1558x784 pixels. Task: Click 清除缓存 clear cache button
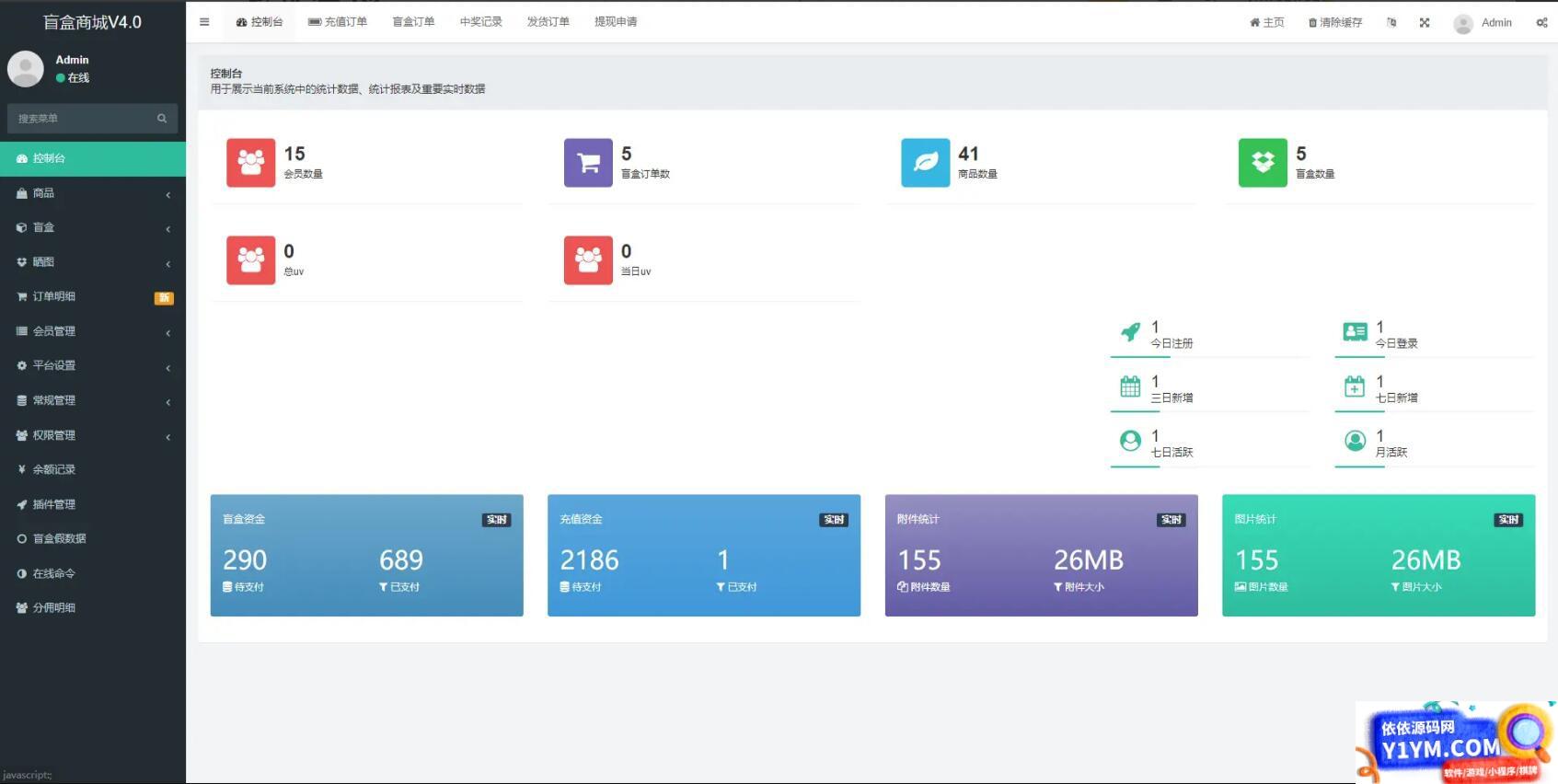(1335, 23)
